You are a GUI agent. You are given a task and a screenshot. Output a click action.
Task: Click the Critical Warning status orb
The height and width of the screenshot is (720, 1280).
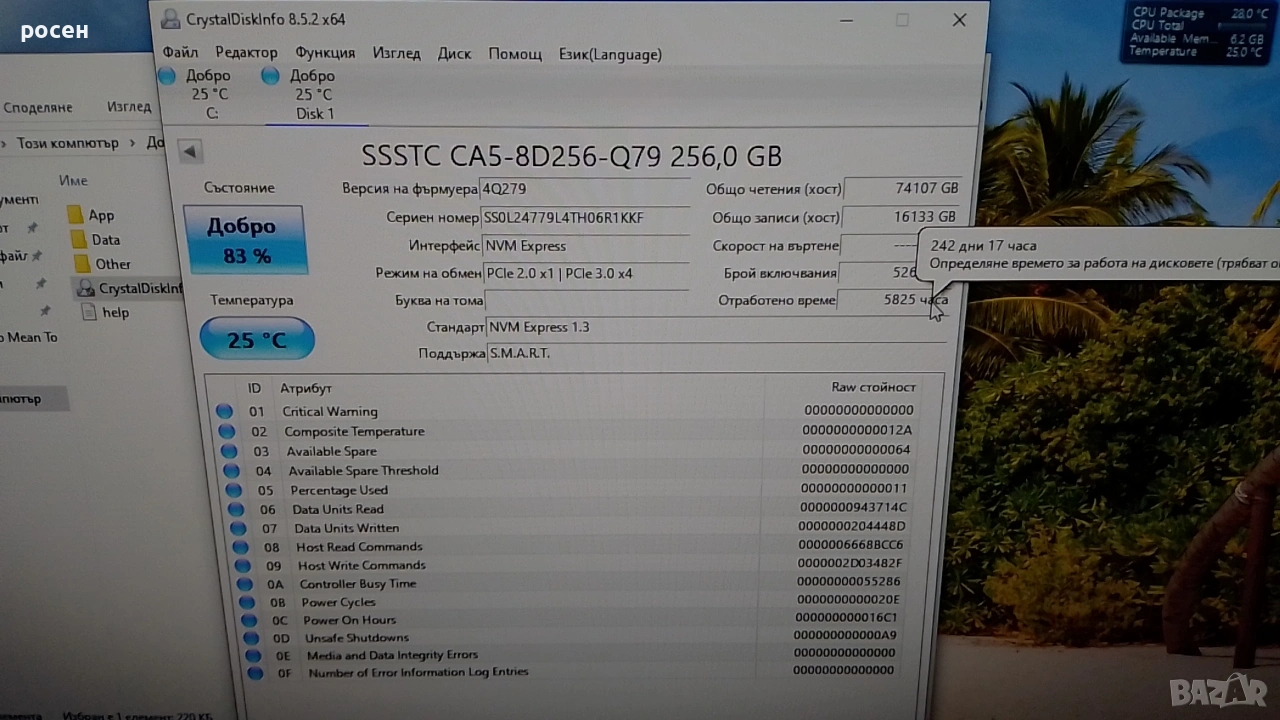point(224,411)
